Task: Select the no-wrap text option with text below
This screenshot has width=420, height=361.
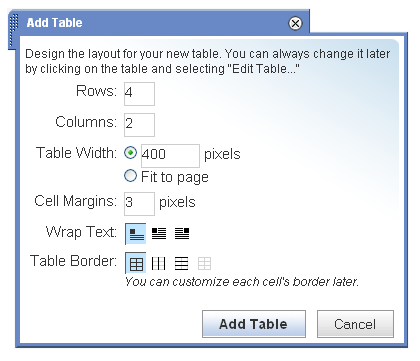Action: (x=136, y=234)
